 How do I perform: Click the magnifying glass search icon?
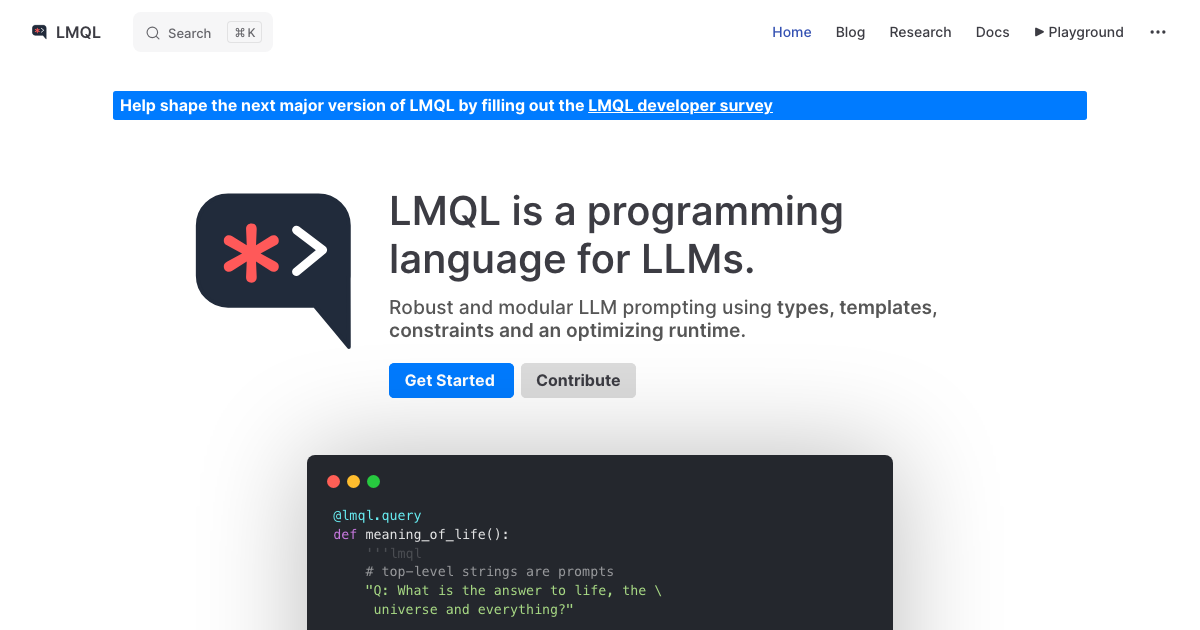point(153,33)
